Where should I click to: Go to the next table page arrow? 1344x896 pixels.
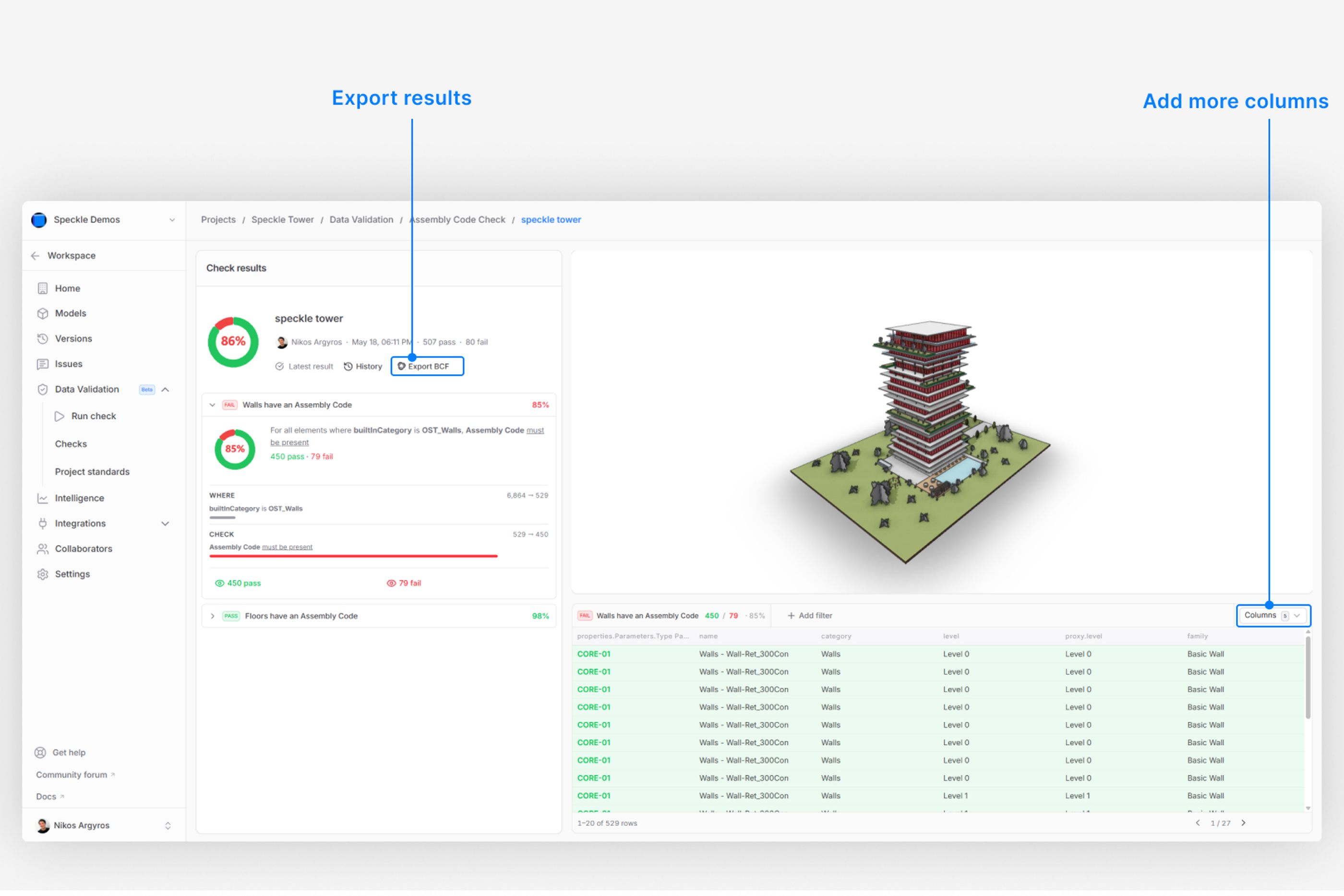click(1243, 824)
